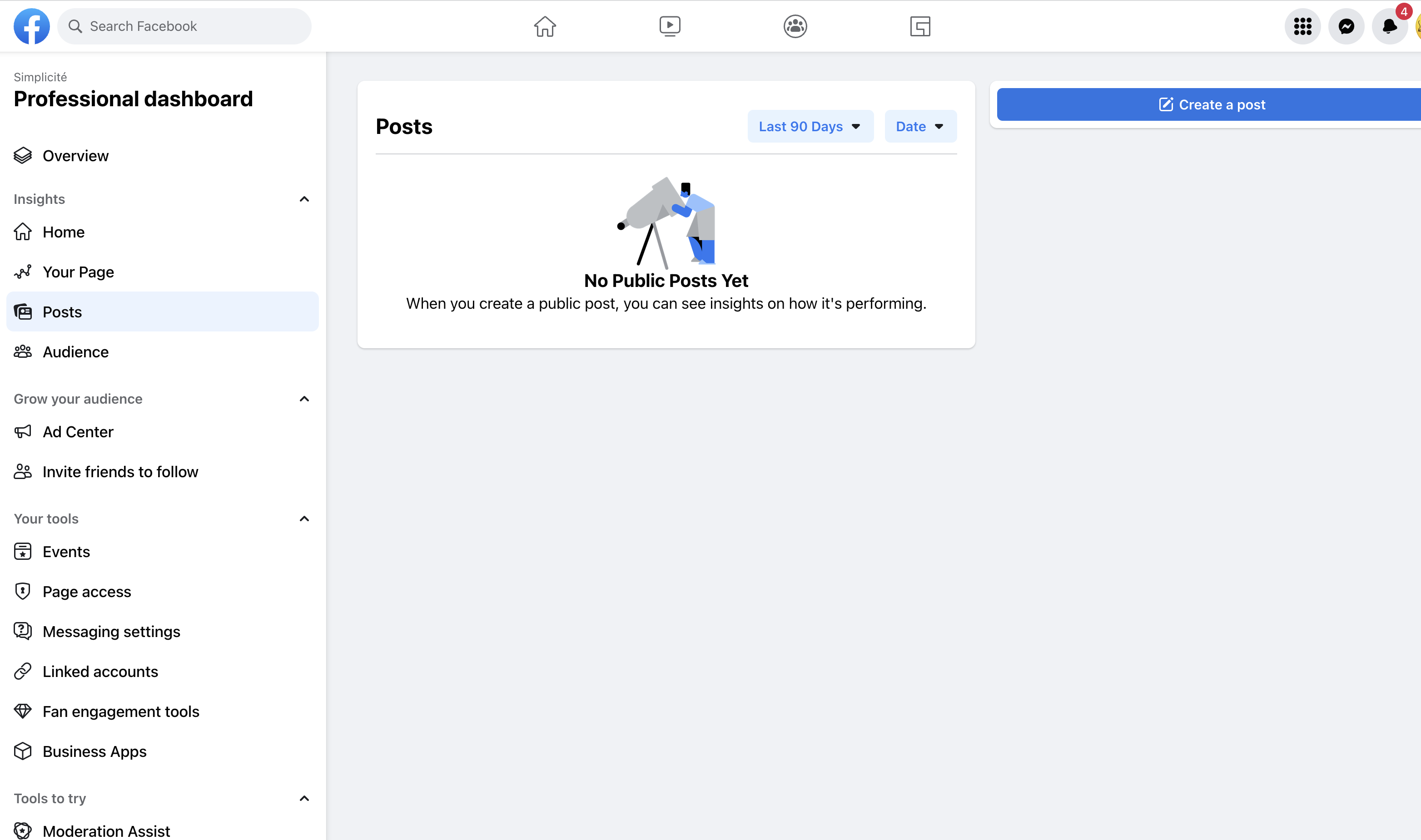Click the Facebook logo icon
The image size is (1421, 840).
click(x=31, y=26)
